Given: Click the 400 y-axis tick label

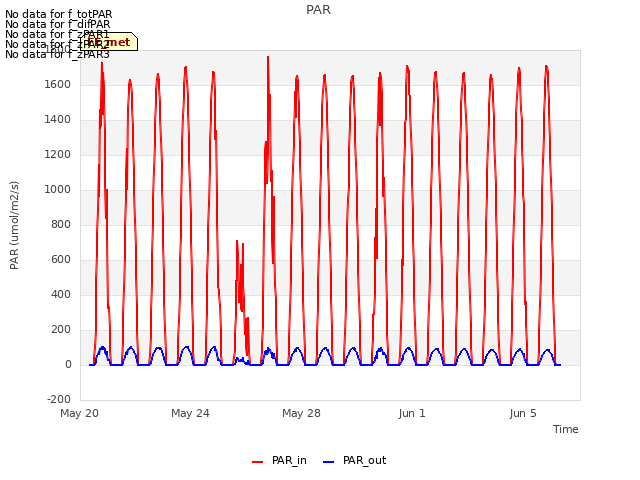Looking at the screenshot, I should click(x=61, y=295).
